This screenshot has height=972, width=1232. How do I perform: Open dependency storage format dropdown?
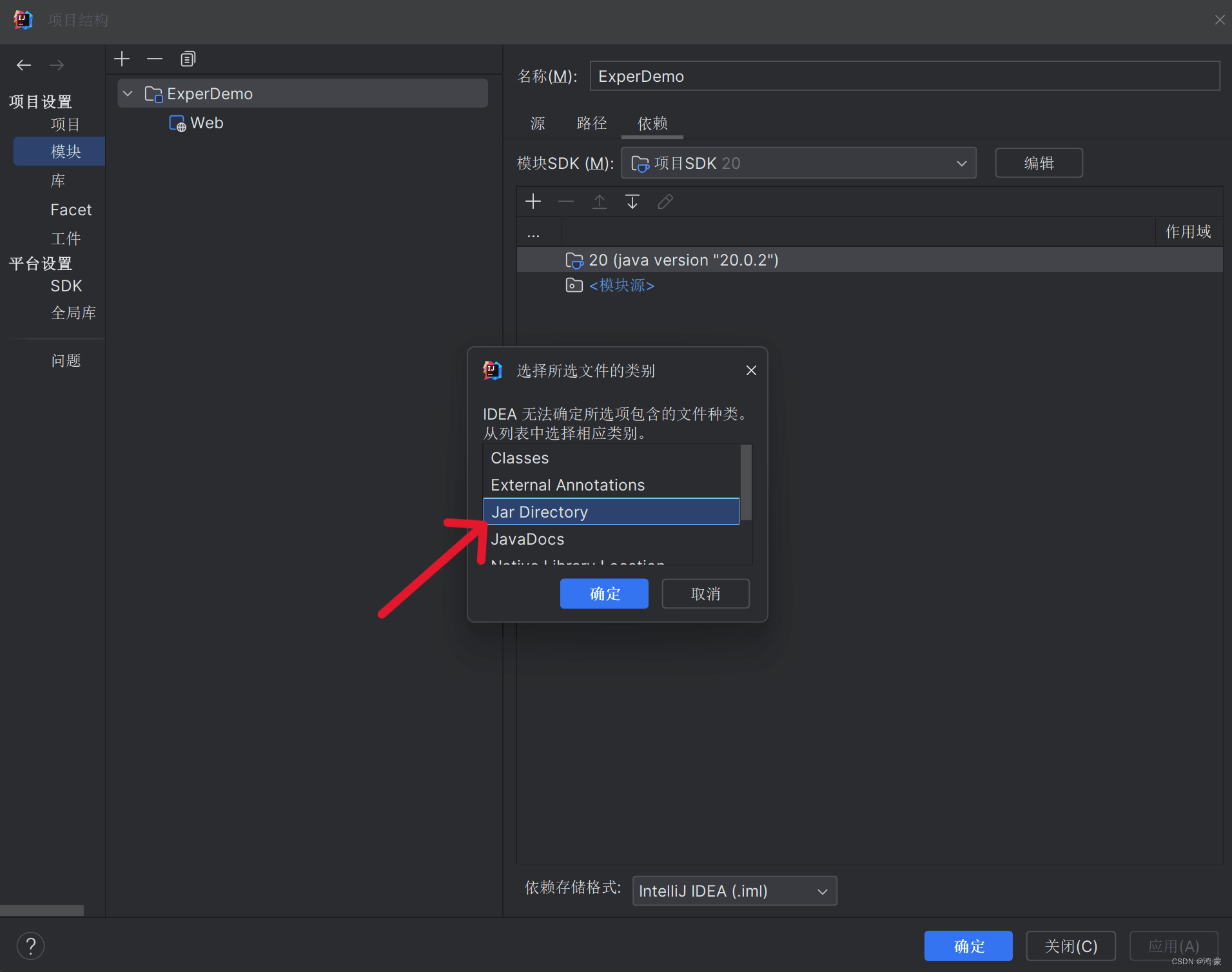coord(734,891)
